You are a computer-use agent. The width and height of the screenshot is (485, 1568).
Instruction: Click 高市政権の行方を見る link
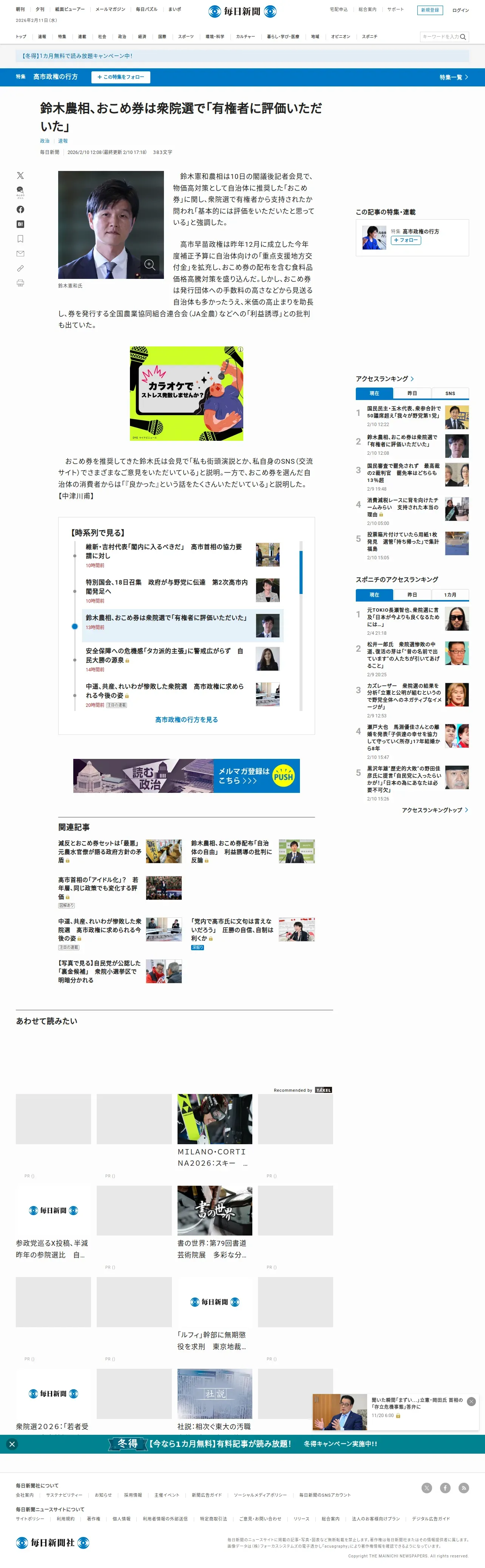(187, 720)
